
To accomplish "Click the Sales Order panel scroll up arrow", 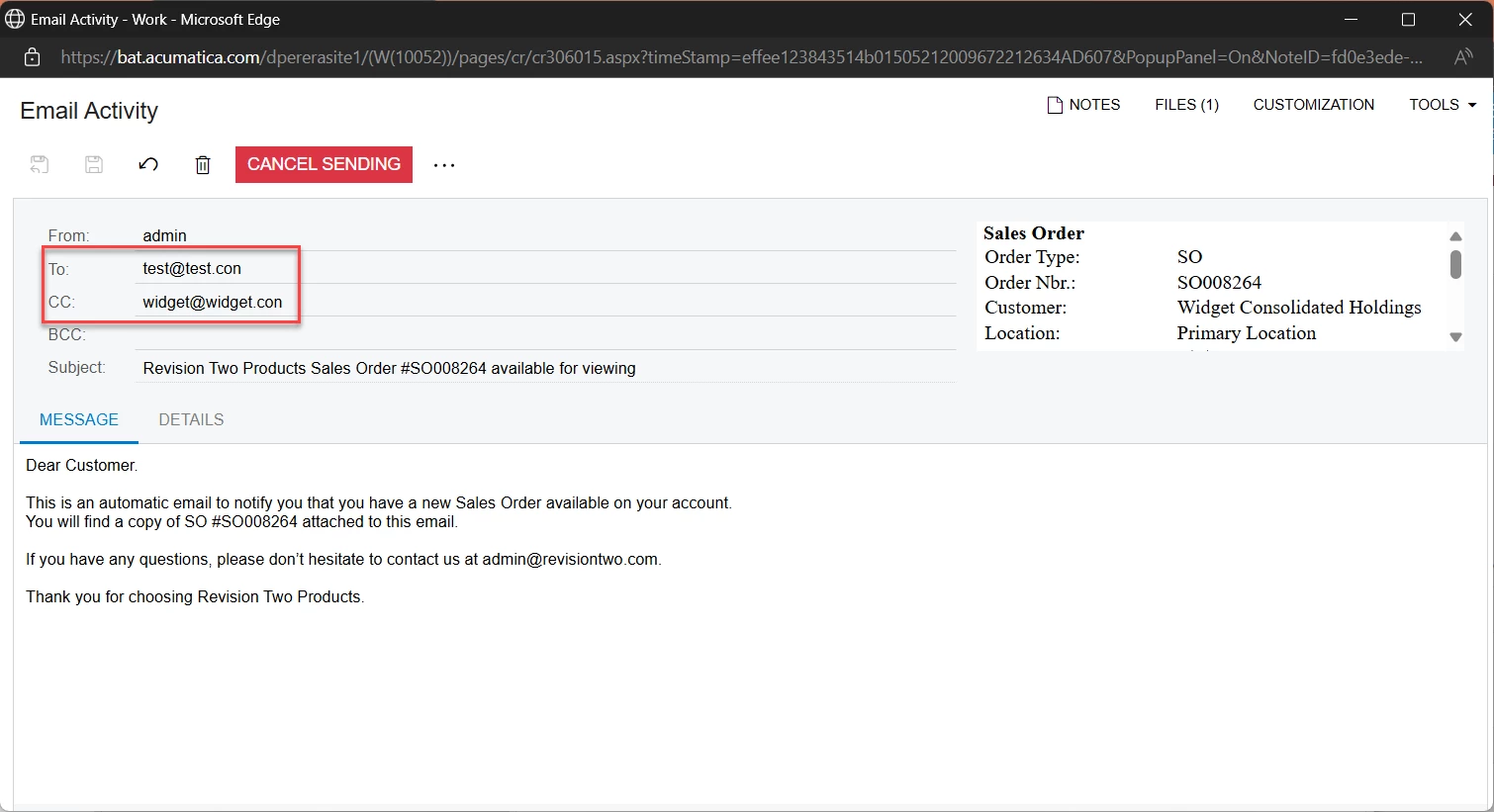I will pyautogui.click(x=1455, y=235).
